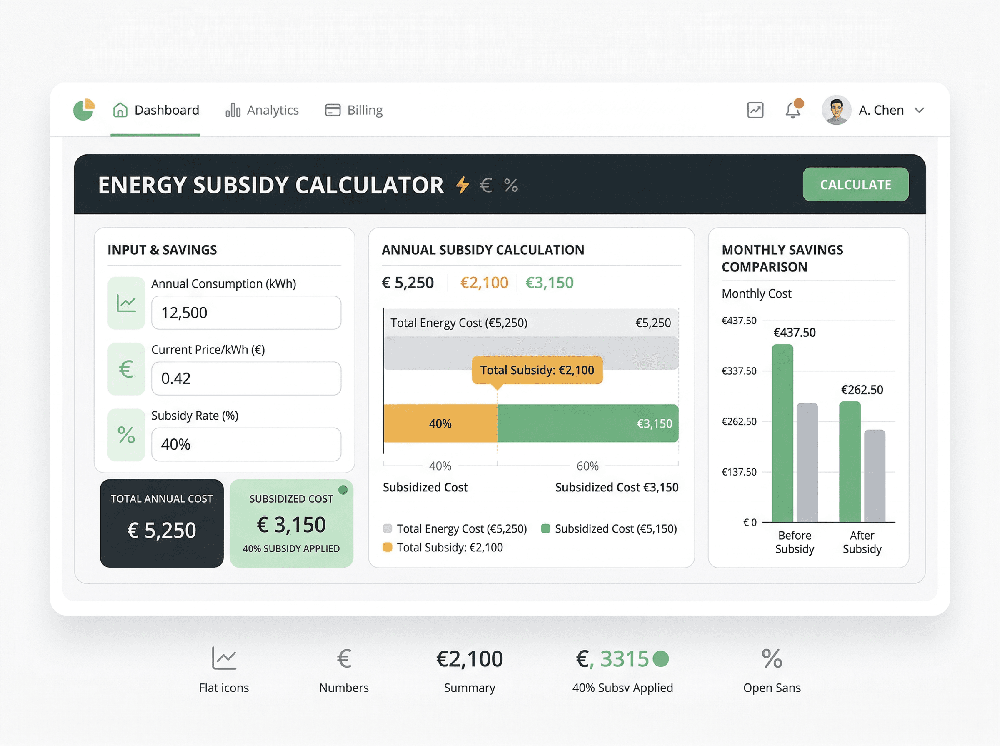Click the green After Subsidy bar

[x=850, y=462]
